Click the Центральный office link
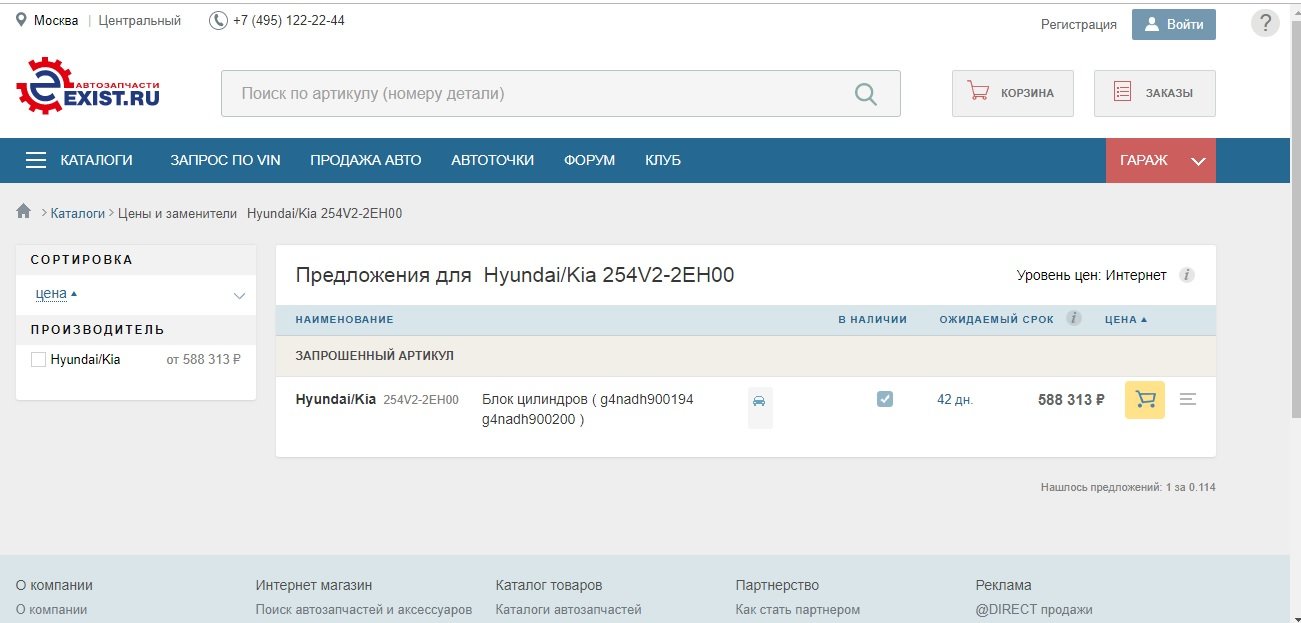1301x623 pixels. 140,20
